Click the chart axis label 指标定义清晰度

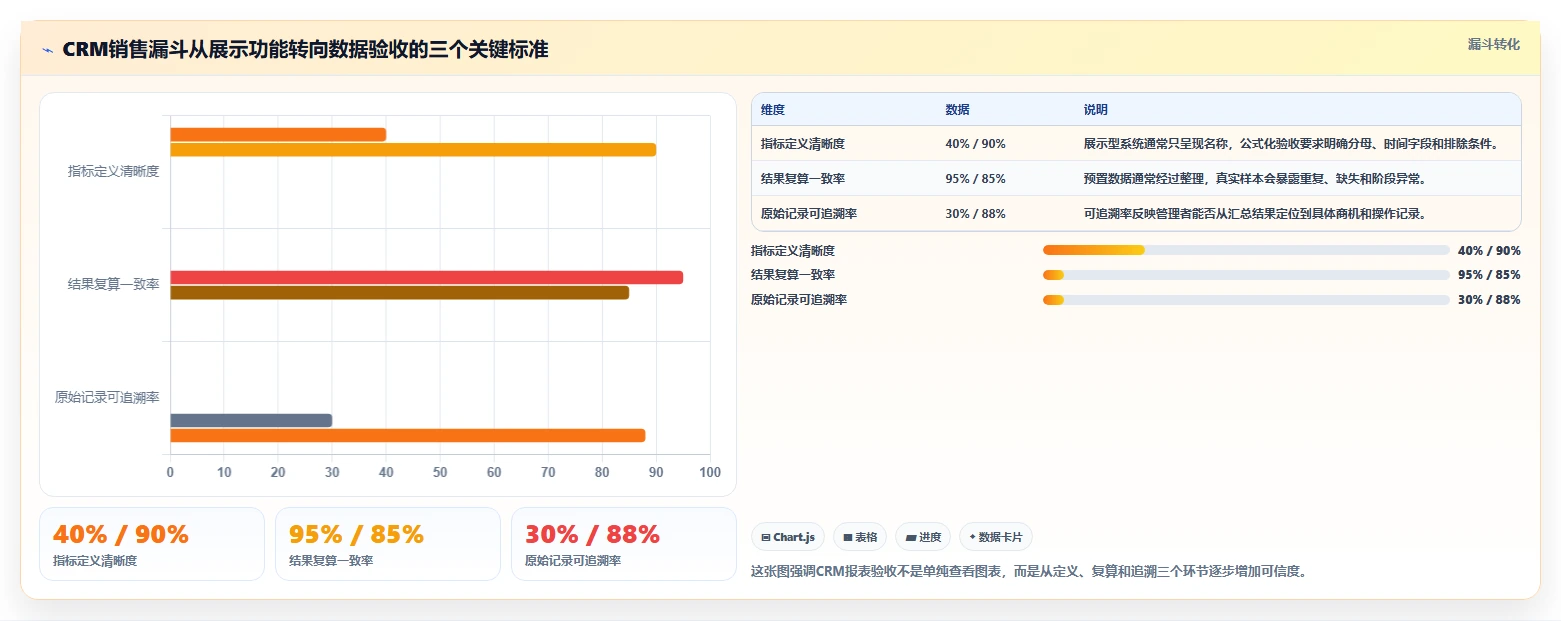coord(113,171)
